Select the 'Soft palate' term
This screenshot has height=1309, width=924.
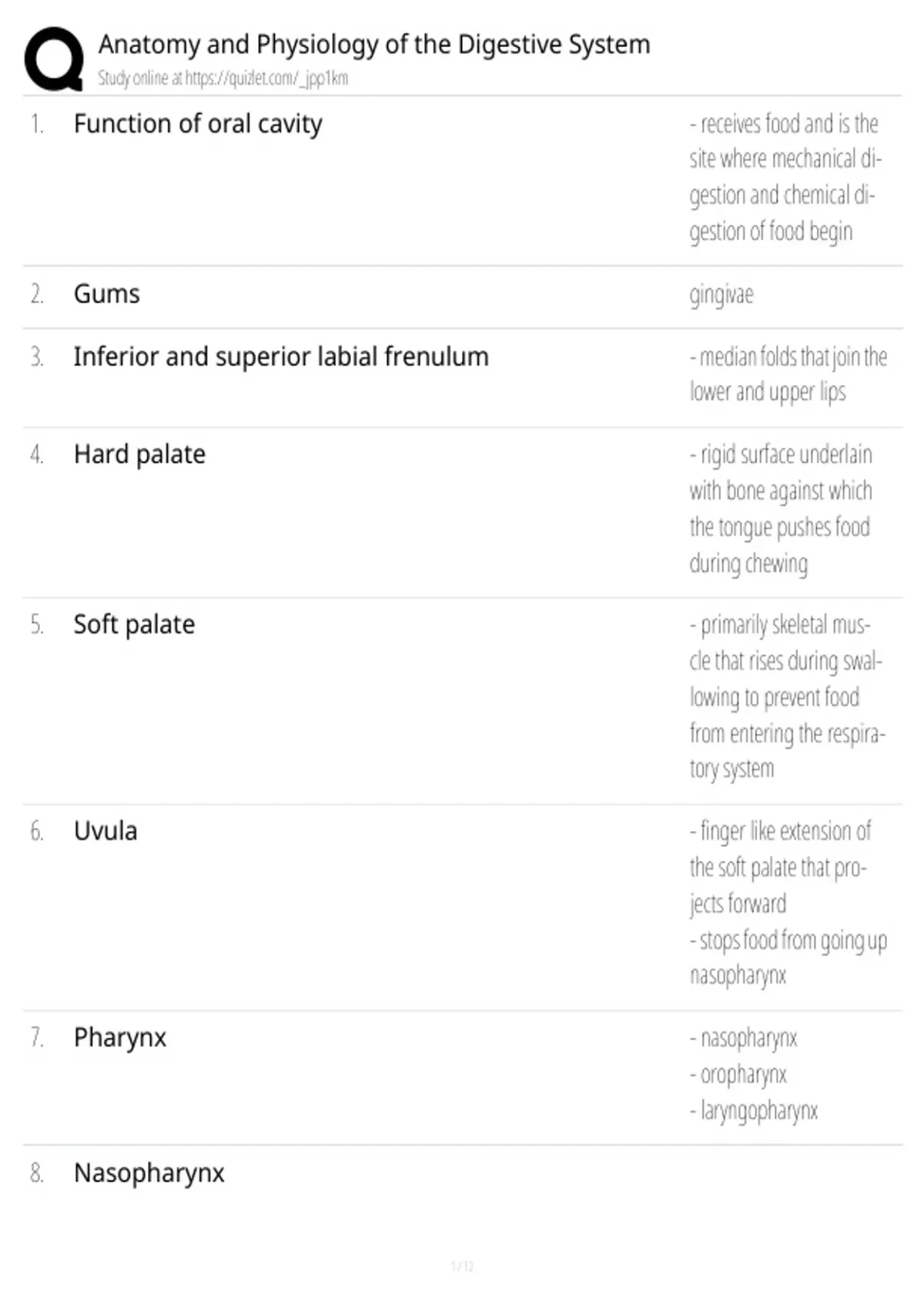134,624
